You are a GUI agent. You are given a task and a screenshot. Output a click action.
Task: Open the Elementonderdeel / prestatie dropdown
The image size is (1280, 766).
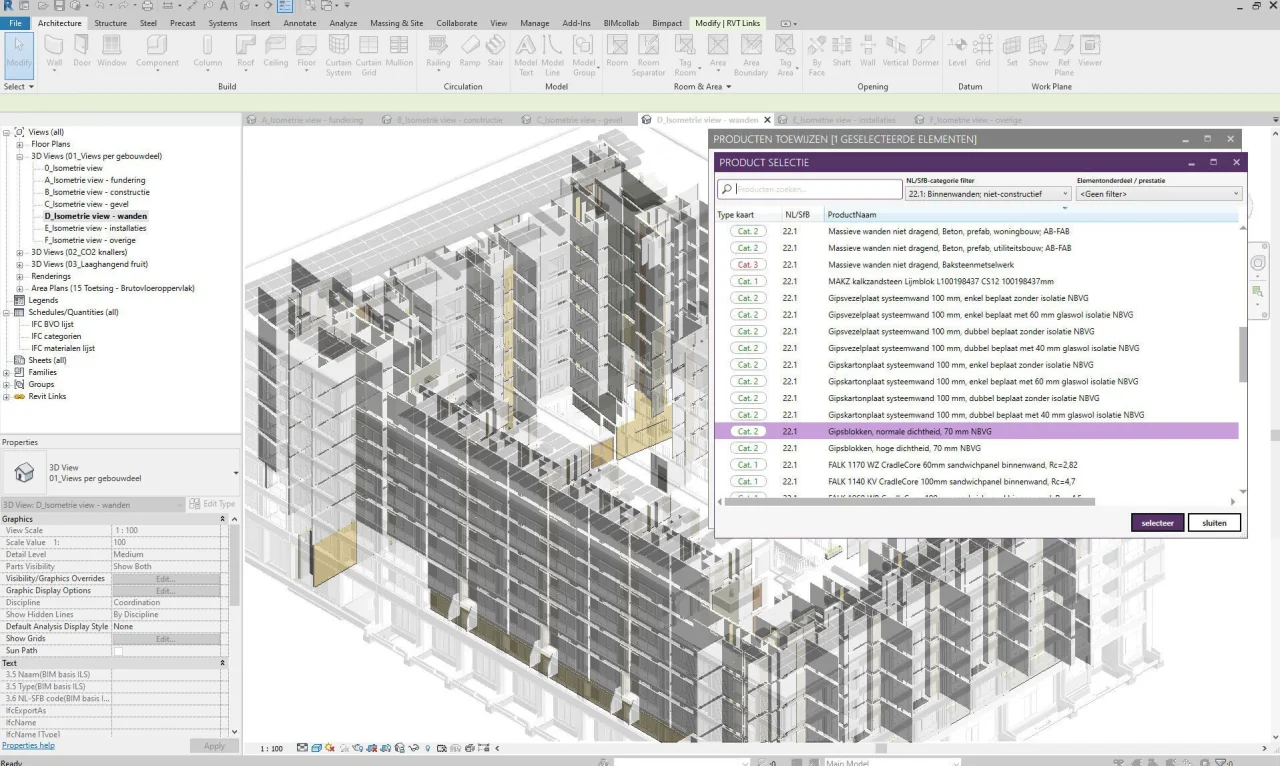pyautogui.click(x=1159, y=194)
